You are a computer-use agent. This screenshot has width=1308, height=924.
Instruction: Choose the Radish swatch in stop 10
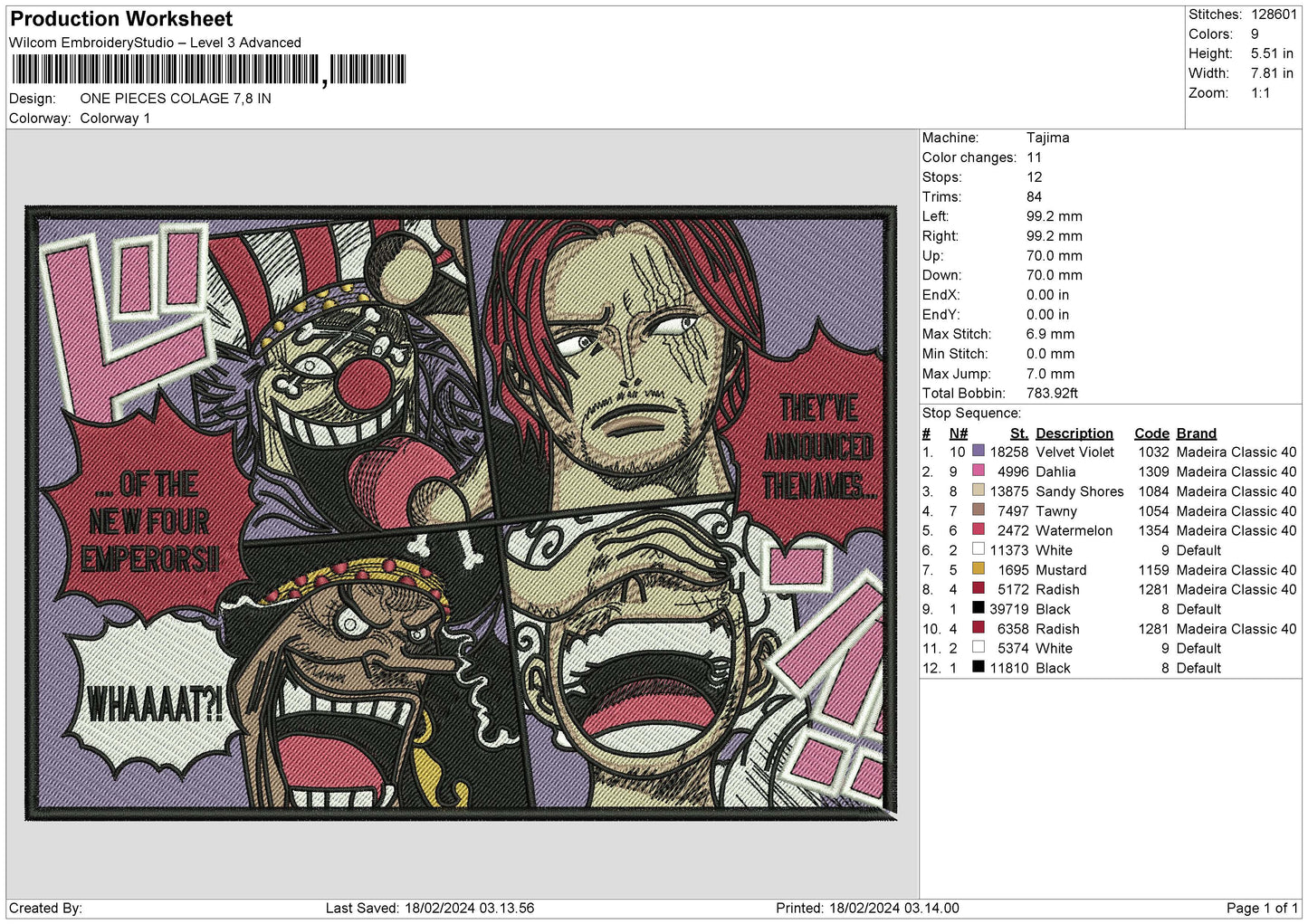pos(978,628)
